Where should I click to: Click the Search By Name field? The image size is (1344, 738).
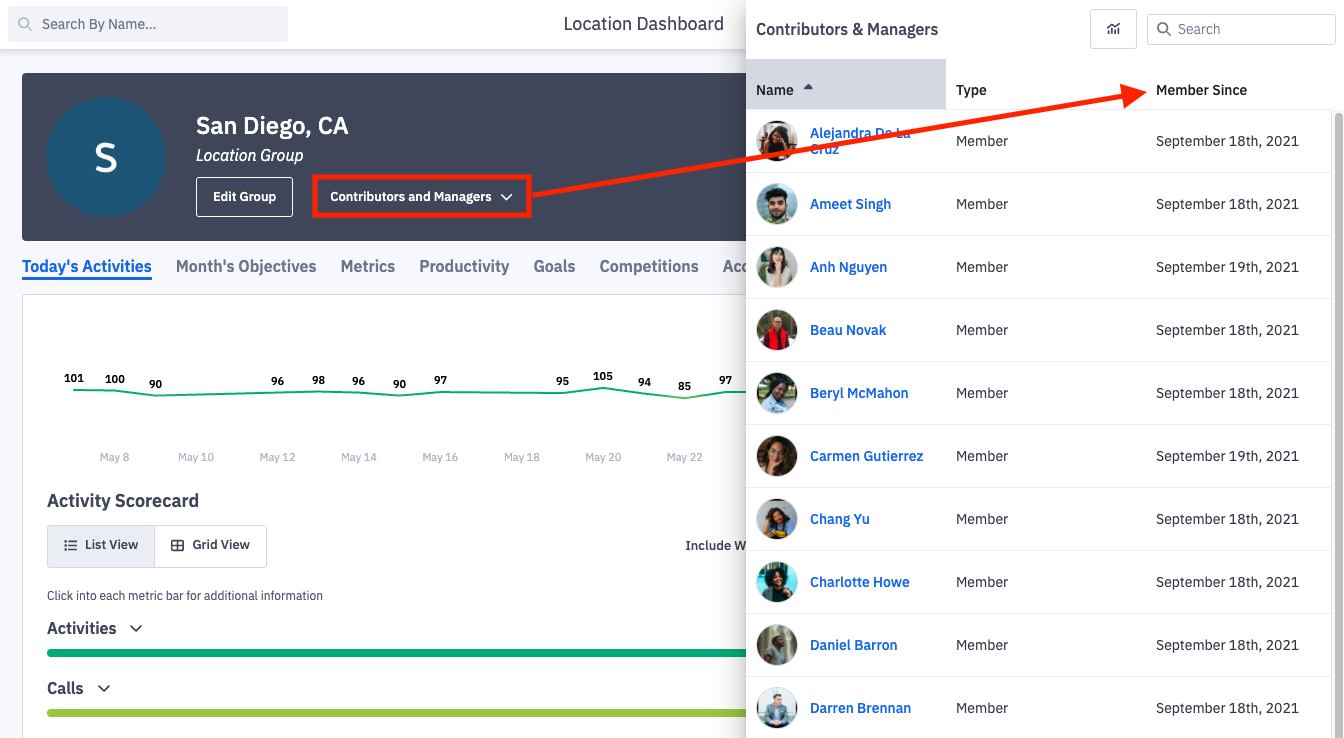coord(148,24)
